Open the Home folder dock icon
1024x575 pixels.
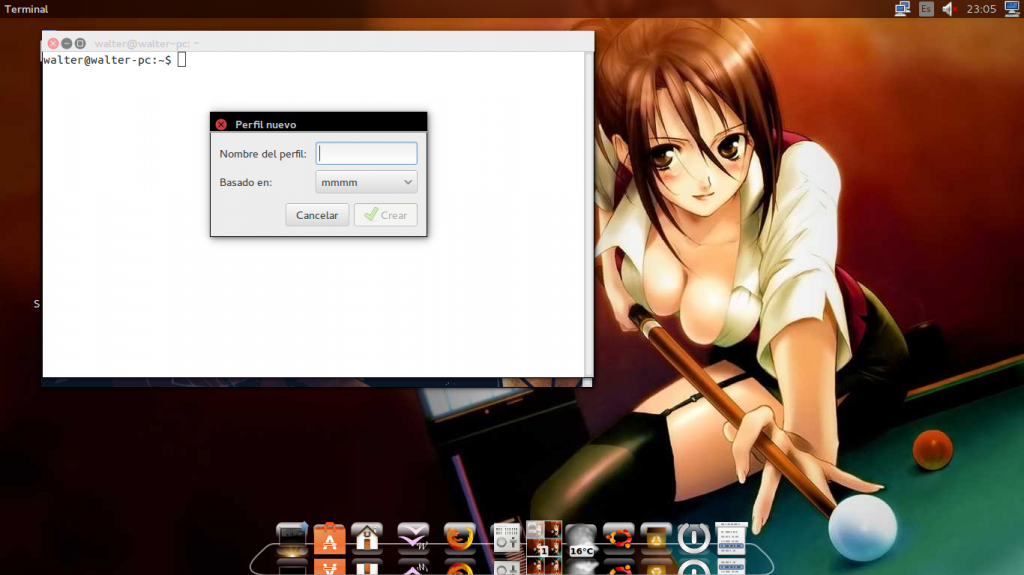(x=367, y=538)
